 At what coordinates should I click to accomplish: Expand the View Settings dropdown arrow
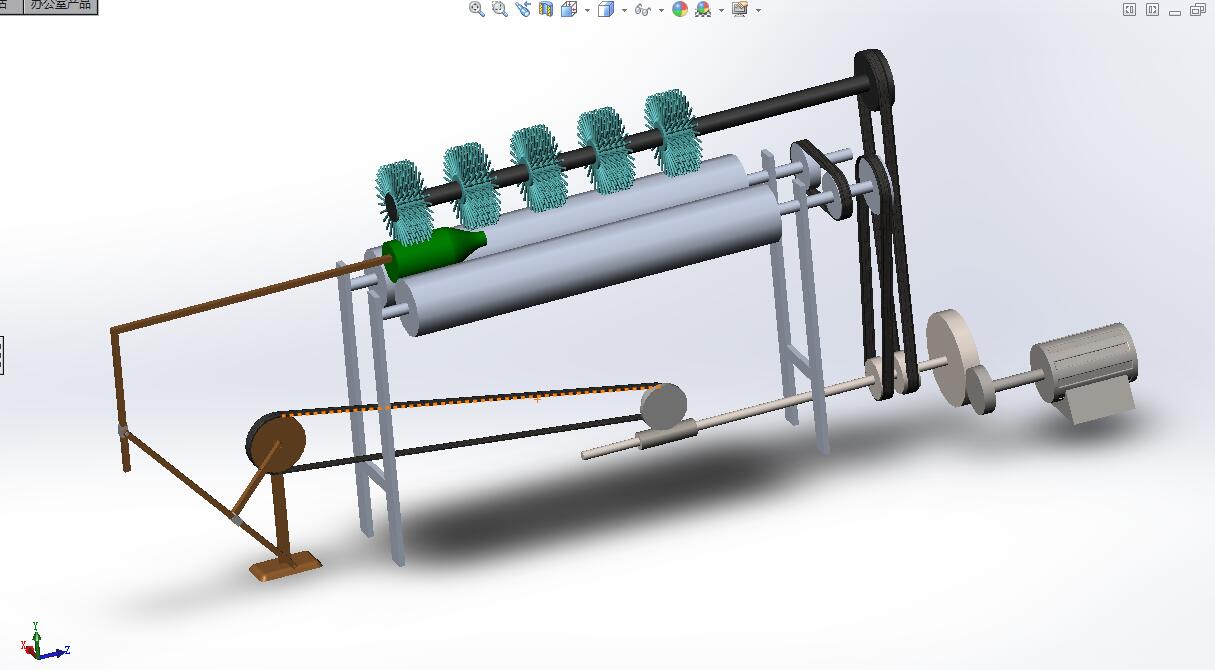(x=758, y=10)
